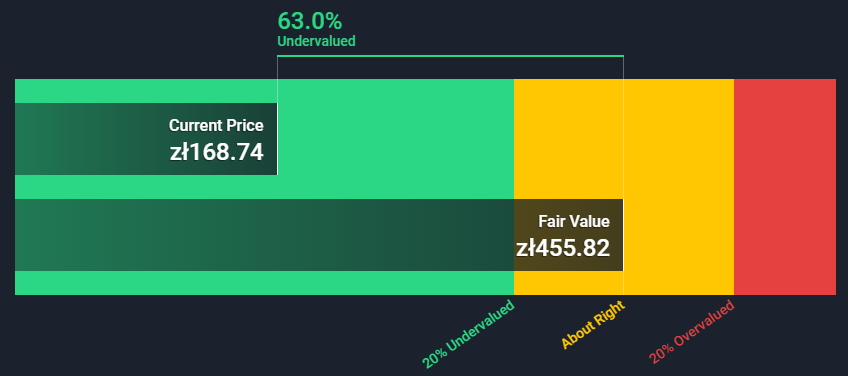This screenshot has width=848, height=376.
Task: Click the green Undervalued label under 63.0%
Action: coord(316,41)
